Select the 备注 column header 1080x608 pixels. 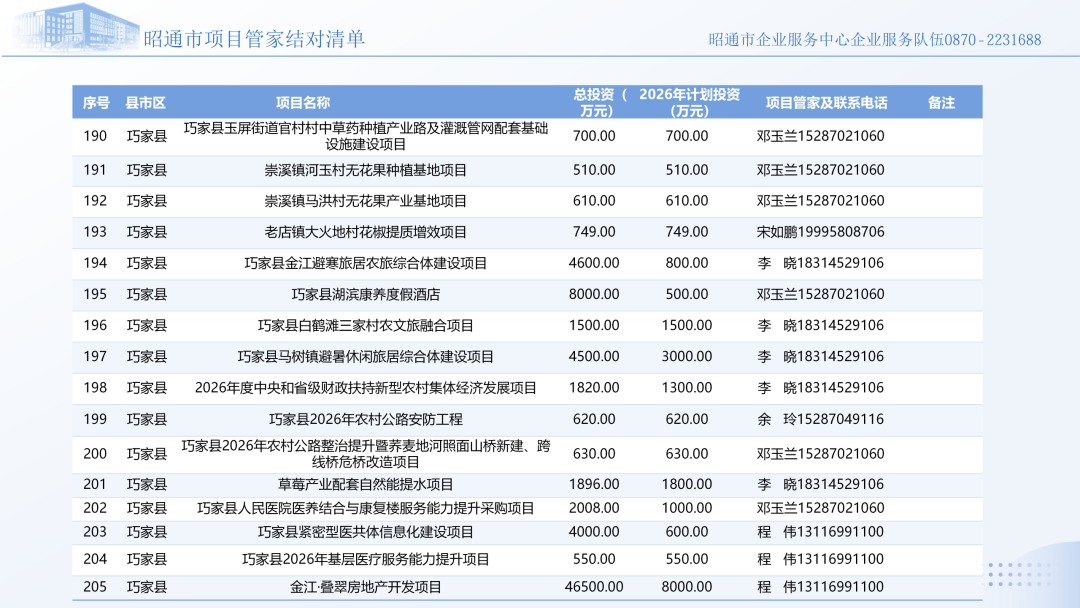(941, 103)
